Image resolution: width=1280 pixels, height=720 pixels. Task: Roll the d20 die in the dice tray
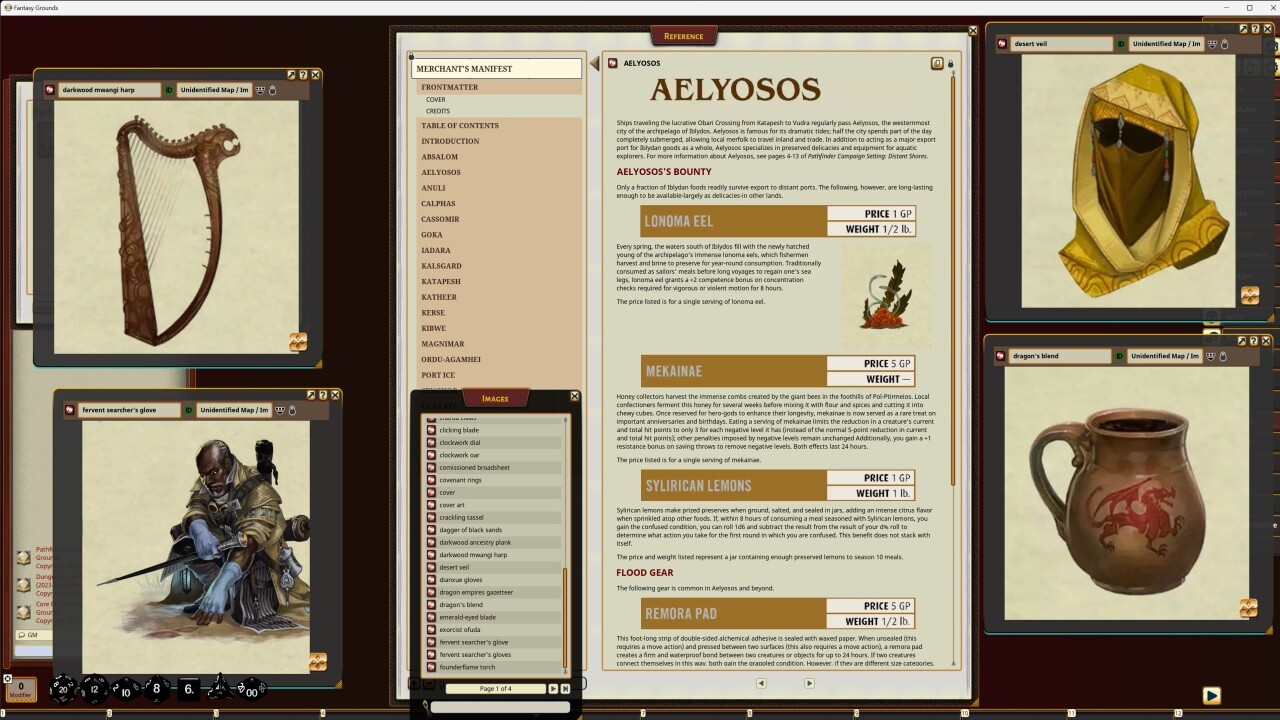tap(62, 689)
